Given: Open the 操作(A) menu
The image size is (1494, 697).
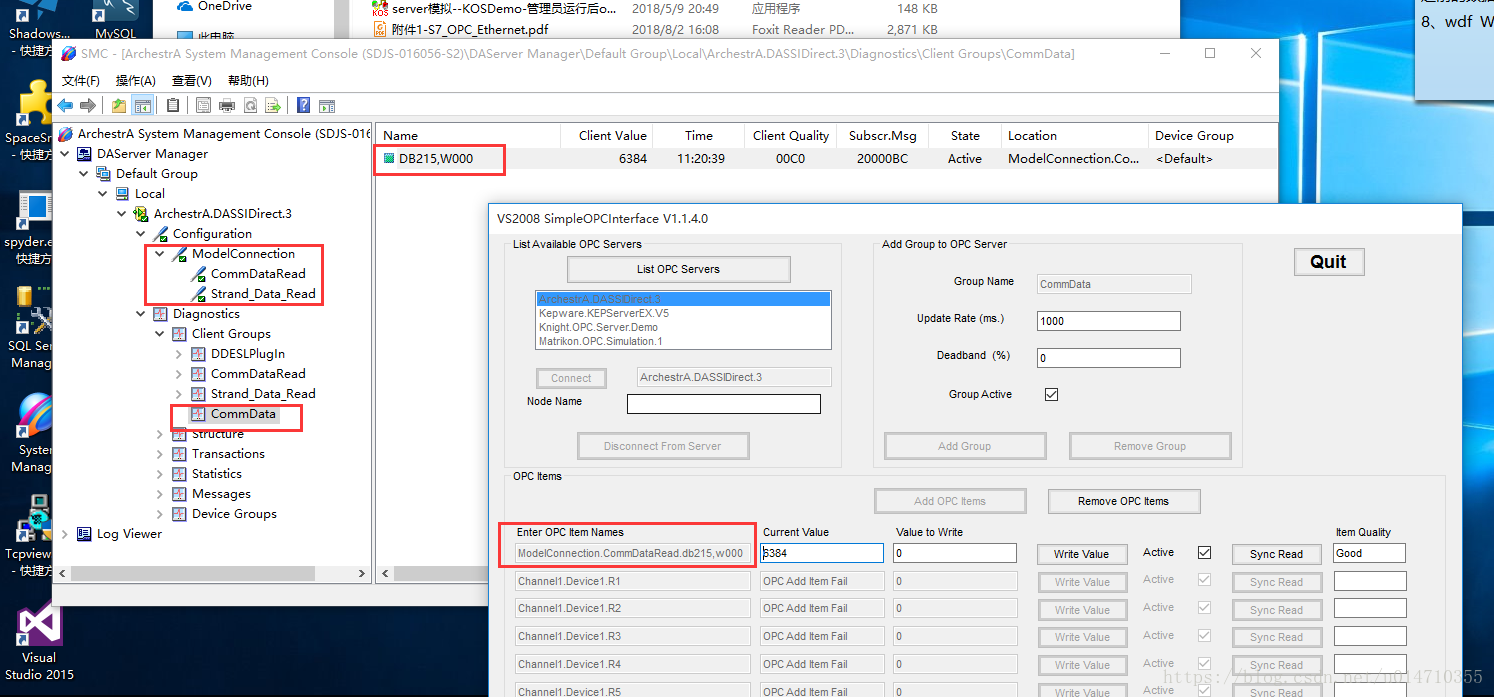Looking at the screenshot, I should point(136,81).
